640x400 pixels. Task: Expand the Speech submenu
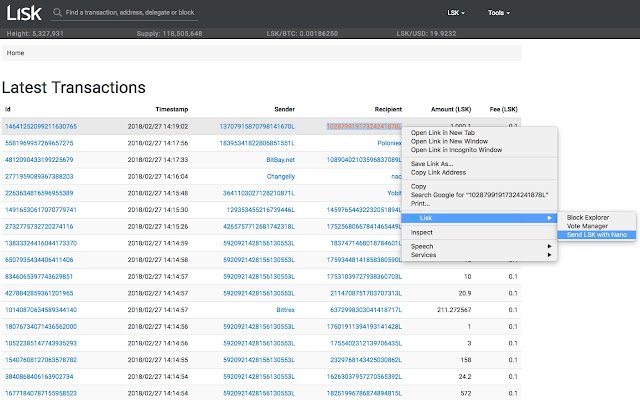[x=479, y=246]
